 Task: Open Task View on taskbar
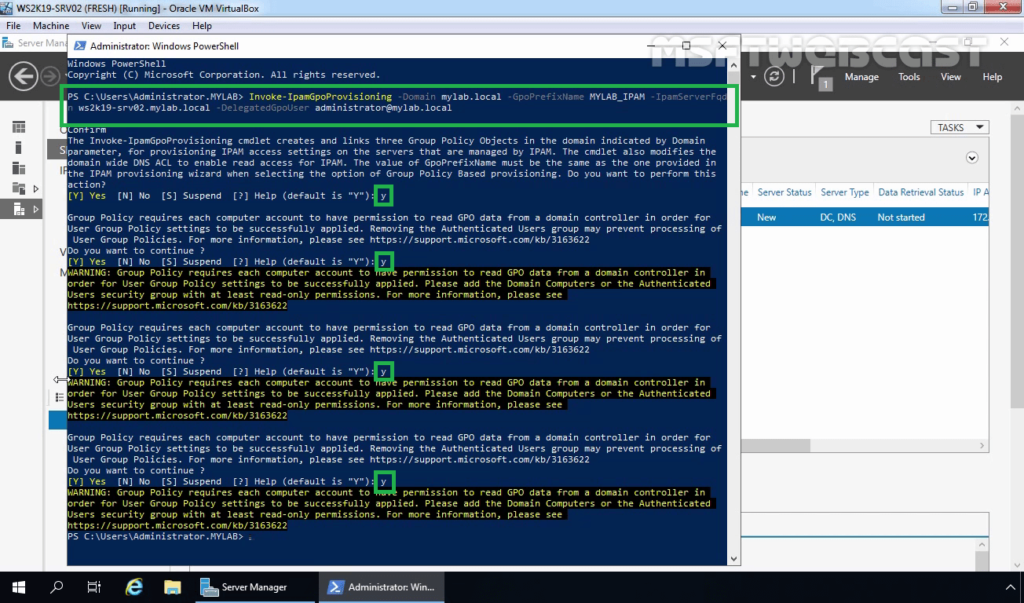pos(94,587)
